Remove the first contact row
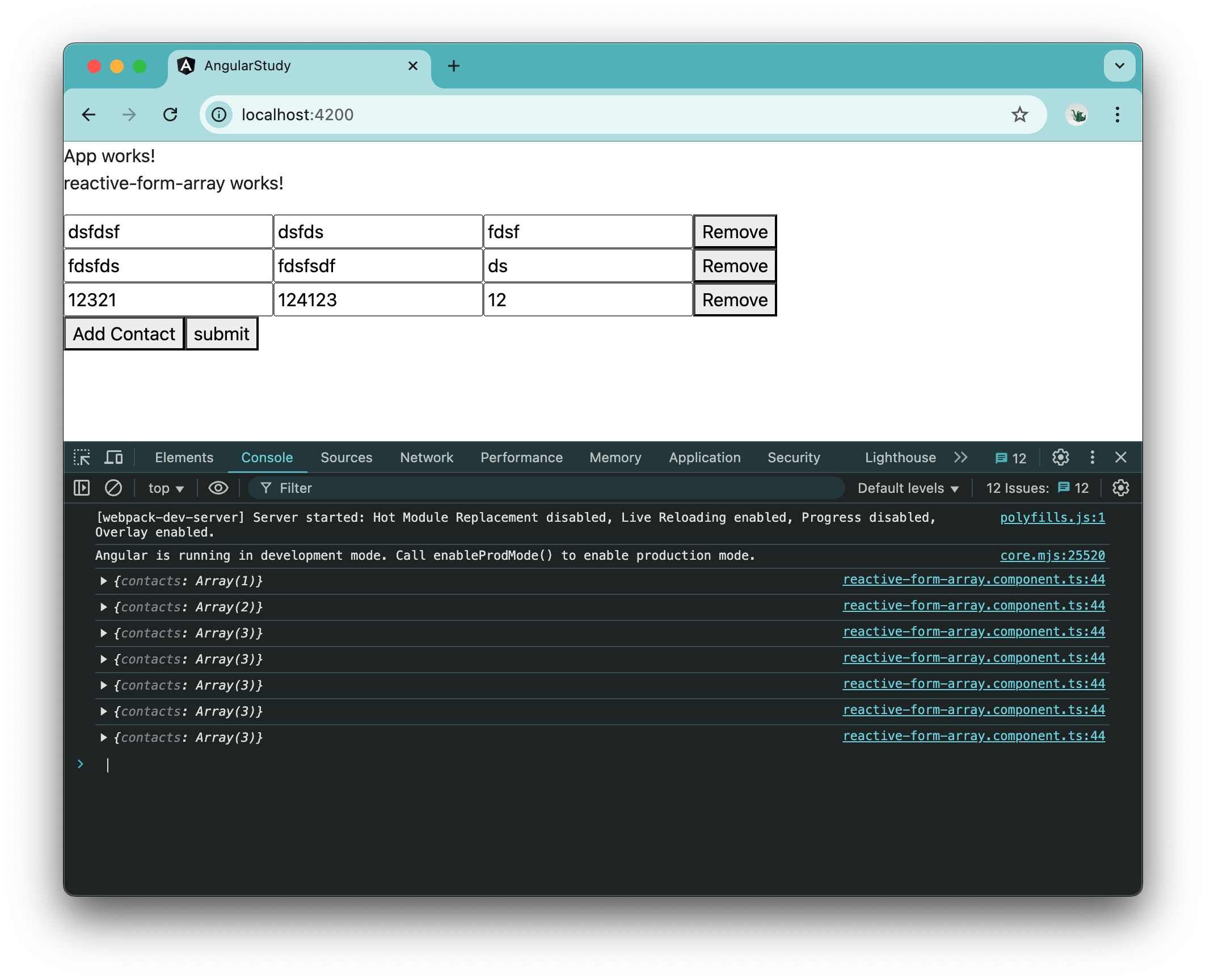The height and width of the screenshot is (980, 1206). pyautogui.click(x=735, y=231)
